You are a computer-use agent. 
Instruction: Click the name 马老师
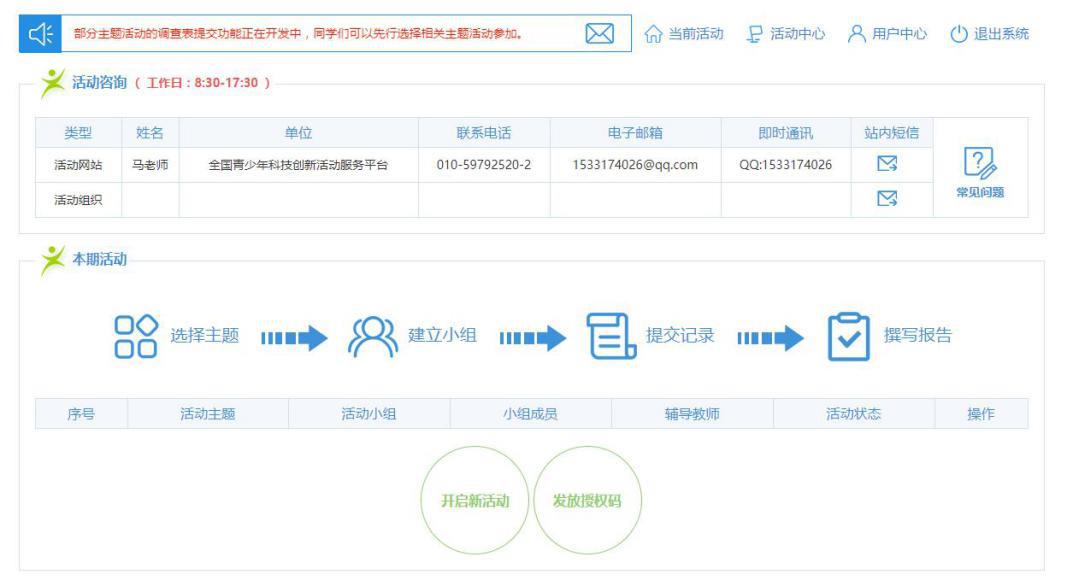click(150, 165)
